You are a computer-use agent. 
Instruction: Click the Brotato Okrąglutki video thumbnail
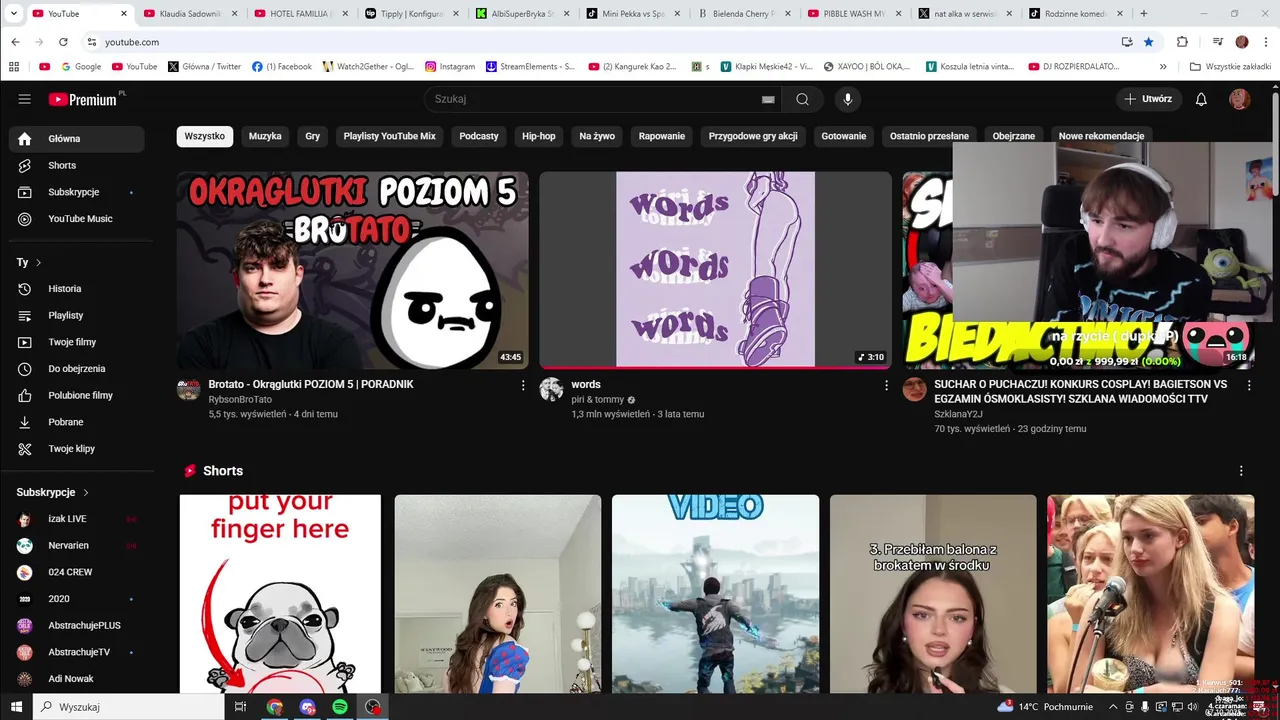tap(353, 270)
